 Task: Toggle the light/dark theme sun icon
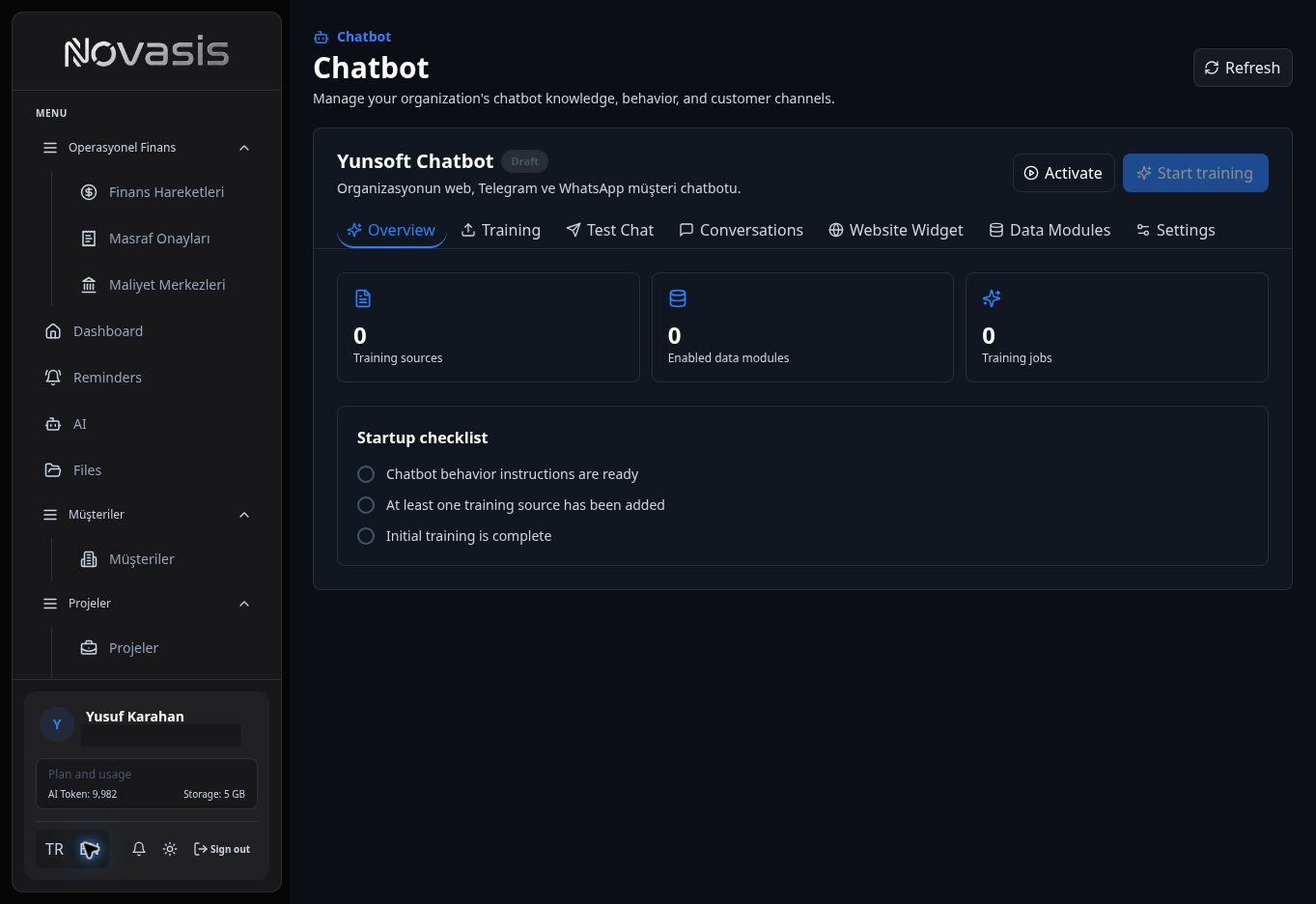point(170,849)
